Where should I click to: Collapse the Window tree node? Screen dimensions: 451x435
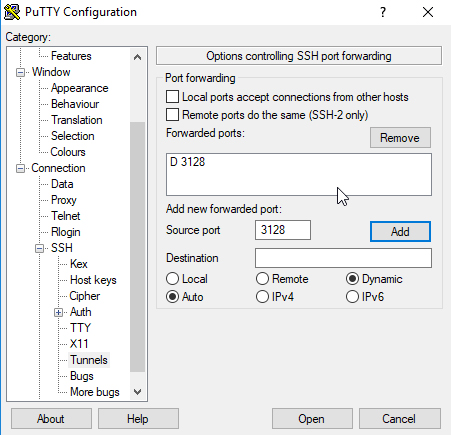tap(21, 72)
